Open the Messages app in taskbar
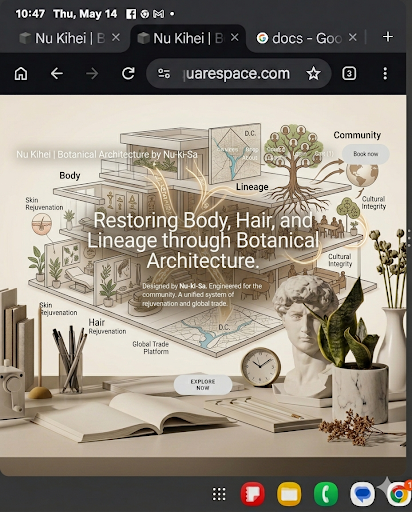412x512 pixels. [x=362, y=494]
